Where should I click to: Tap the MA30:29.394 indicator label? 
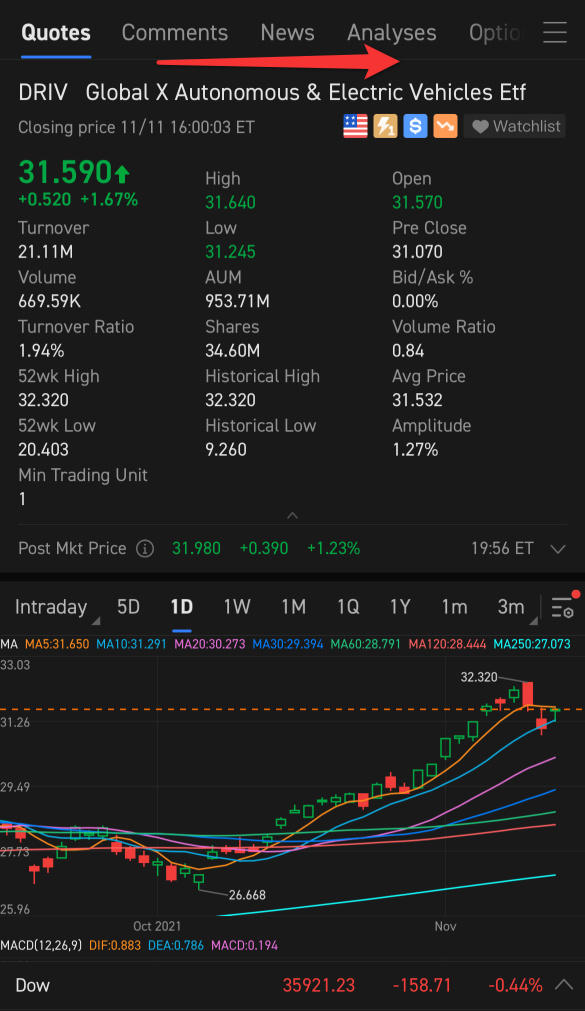[288, 643]
